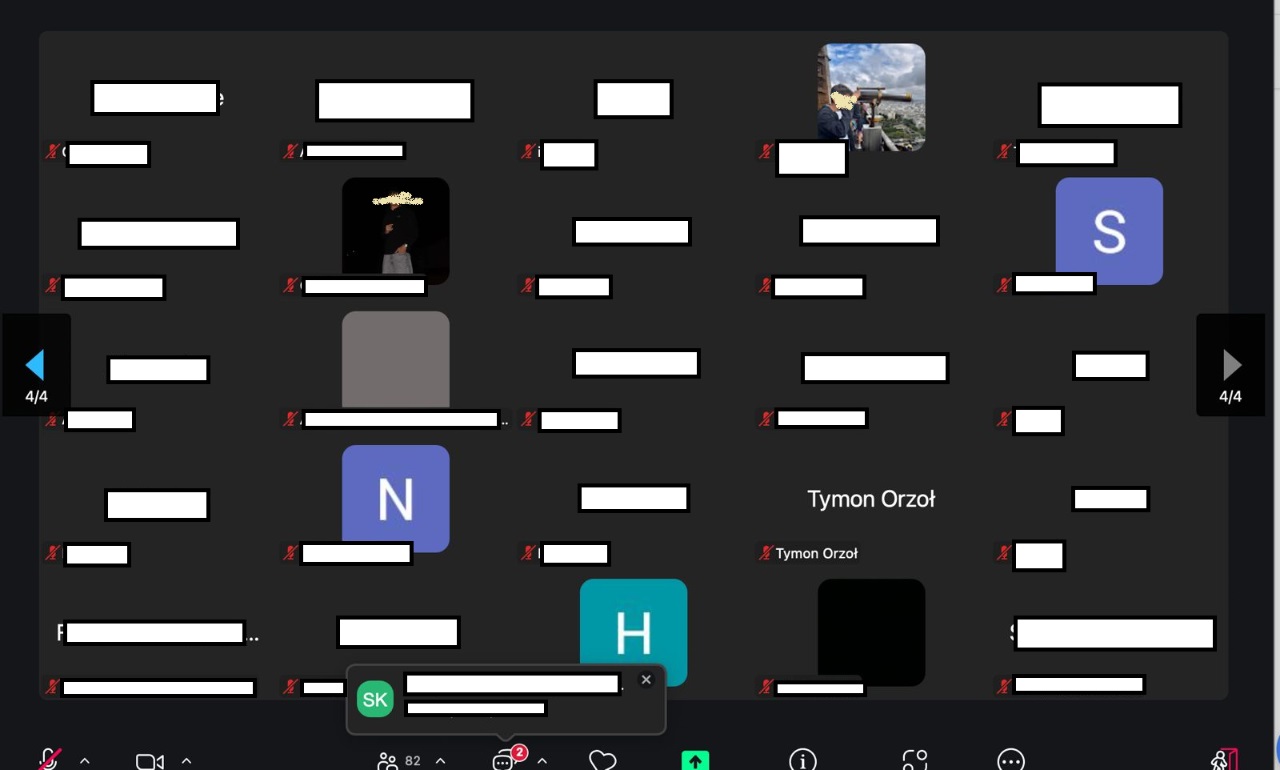This screenshot has width=1280, height=770.
Task: Go to the previous gallery page
Action: tap(36, 366)
